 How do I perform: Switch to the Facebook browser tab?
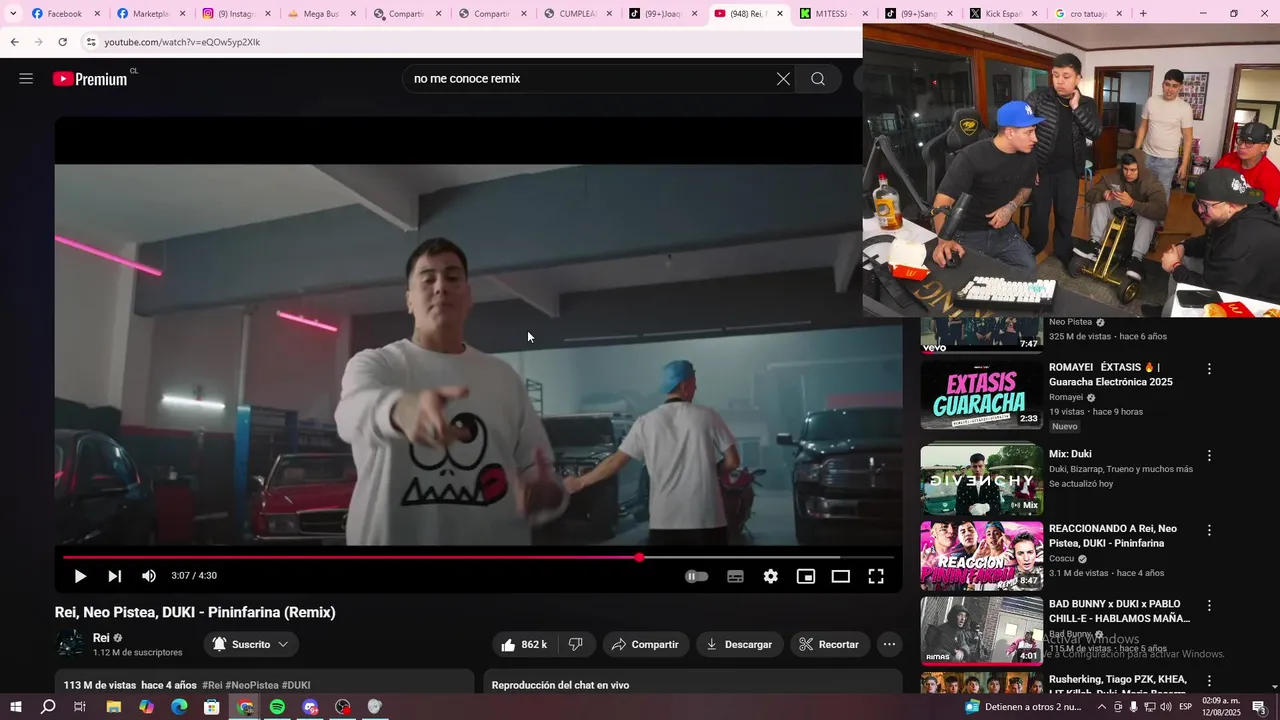coord(66,14)
